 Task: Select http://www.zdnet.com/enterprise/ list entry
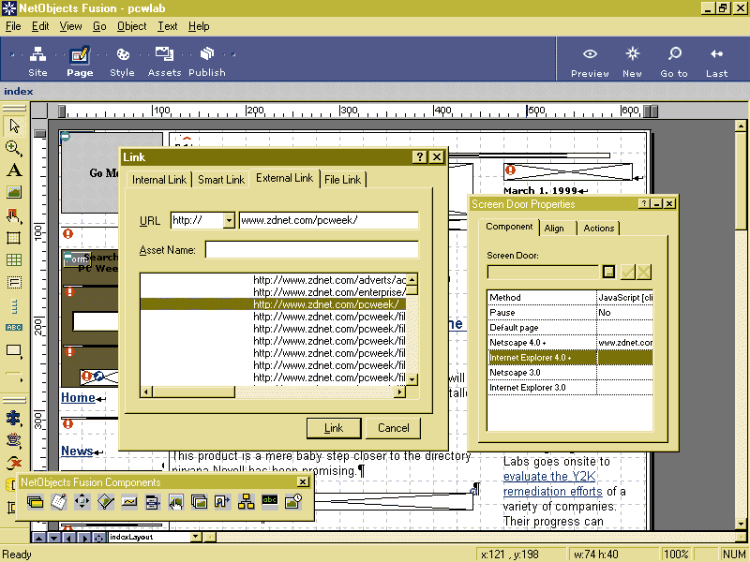point(273,292)
